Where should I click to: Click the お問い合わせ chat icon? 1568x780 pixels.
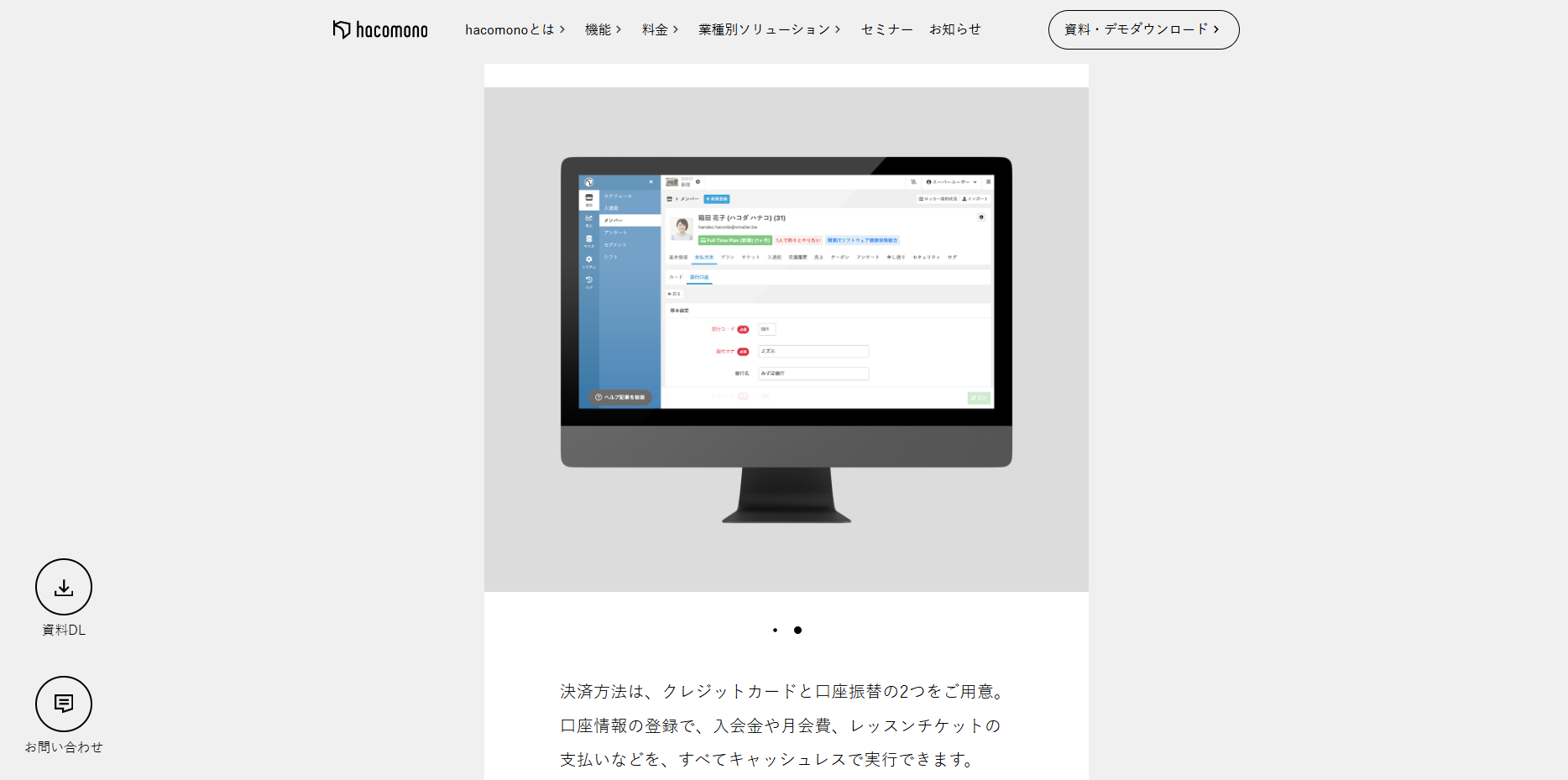(64, 704)
